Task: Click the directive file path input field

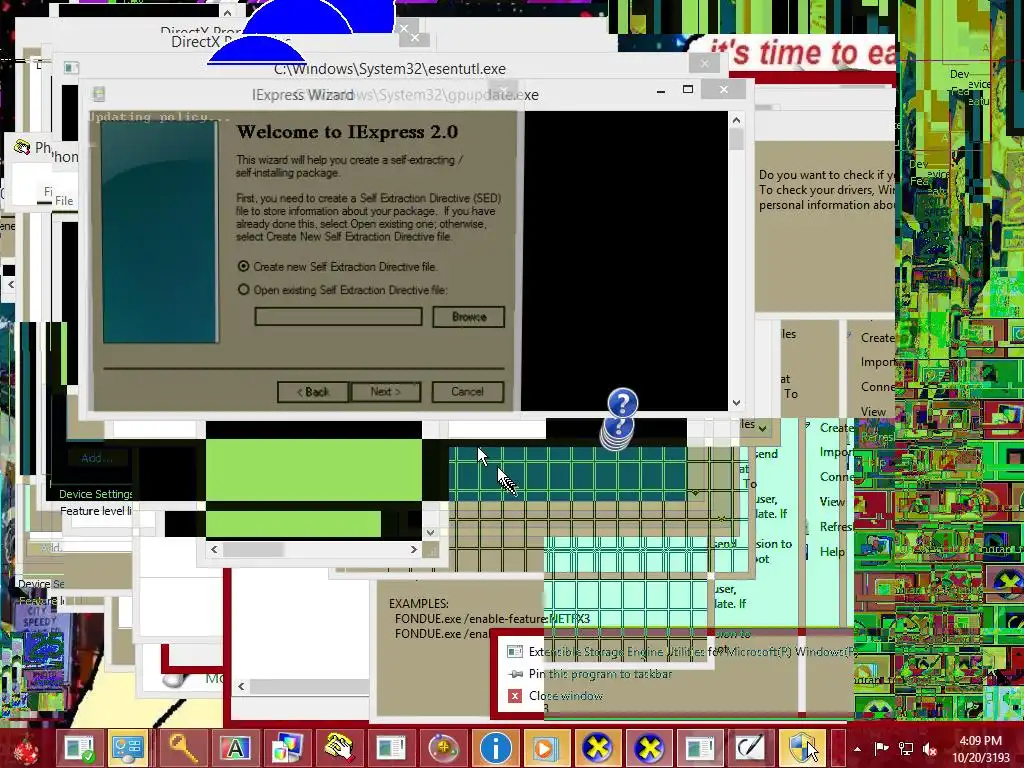Action: click(x=338, y=317)
